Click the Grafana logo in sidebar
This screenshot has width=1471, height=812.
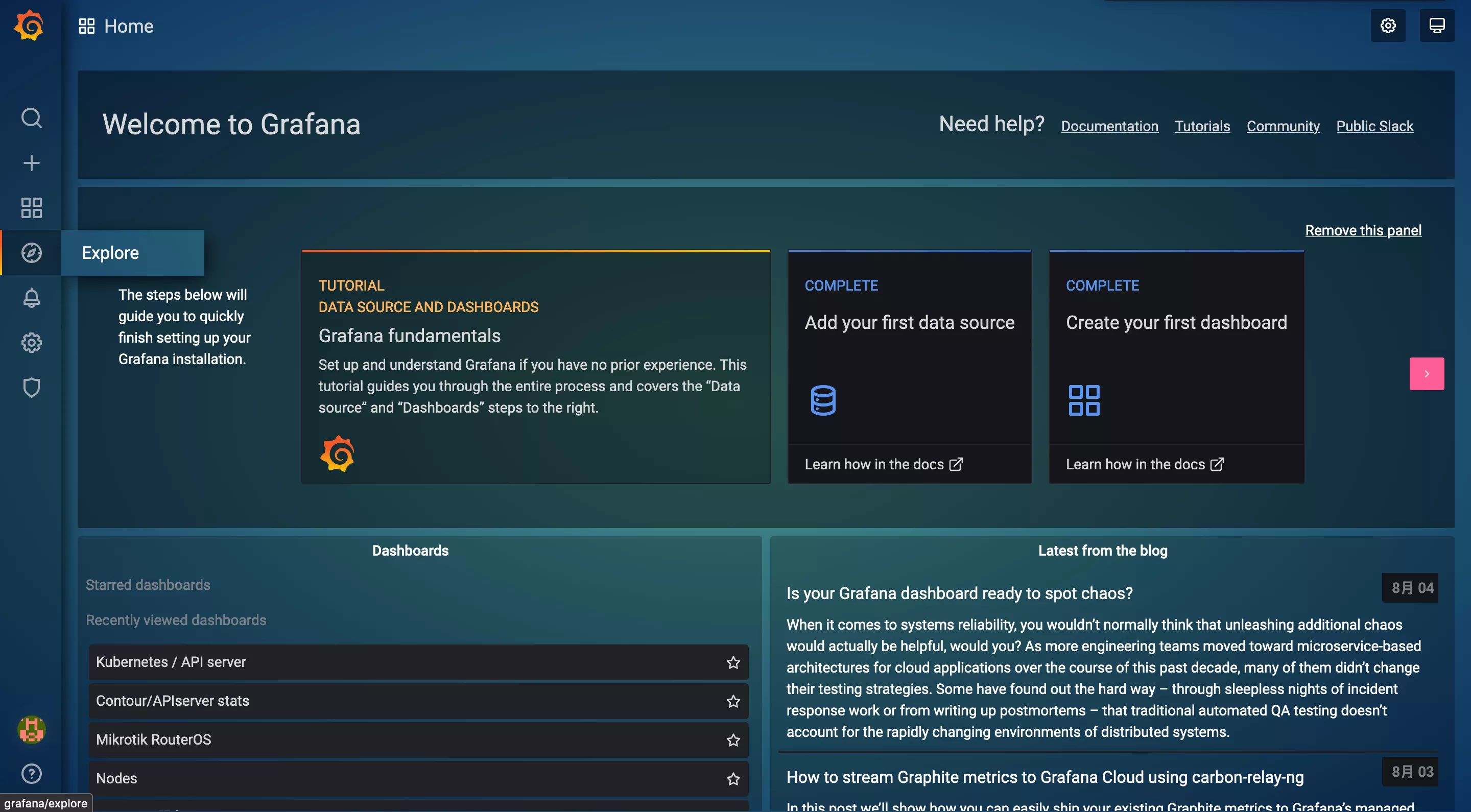tap(29, 26)
